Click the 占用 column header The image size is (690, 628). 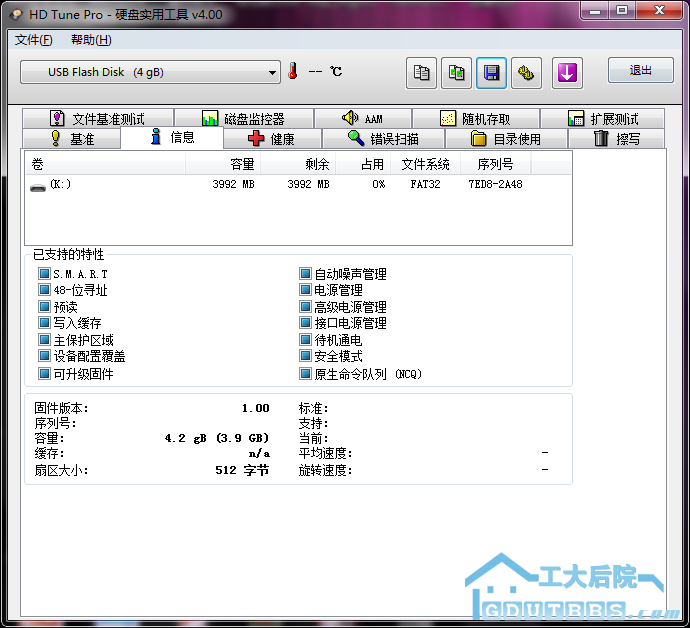click(x=363, y=164)
